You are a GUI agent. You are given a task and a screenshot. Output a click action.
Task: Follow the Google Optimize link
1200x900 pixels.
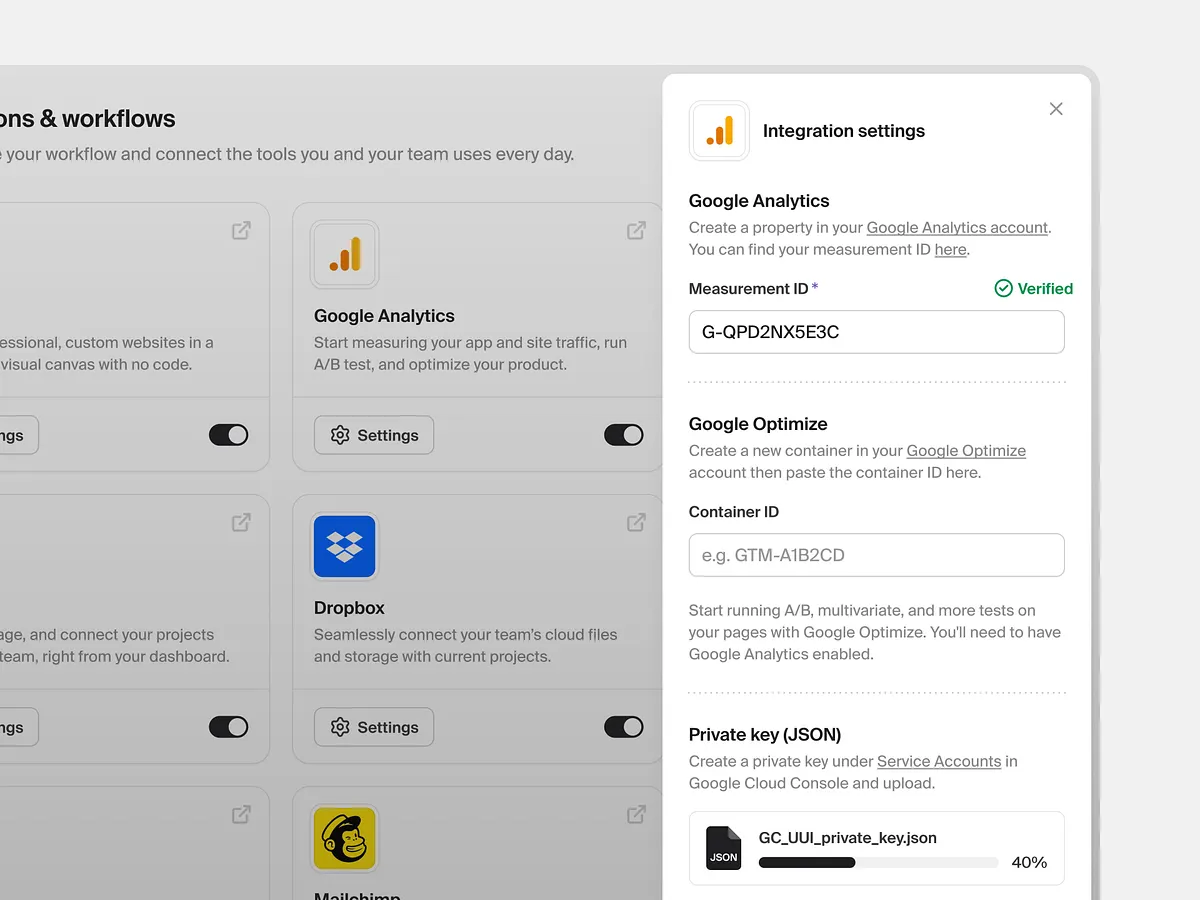pyautogui.click(x=966, y=450)
